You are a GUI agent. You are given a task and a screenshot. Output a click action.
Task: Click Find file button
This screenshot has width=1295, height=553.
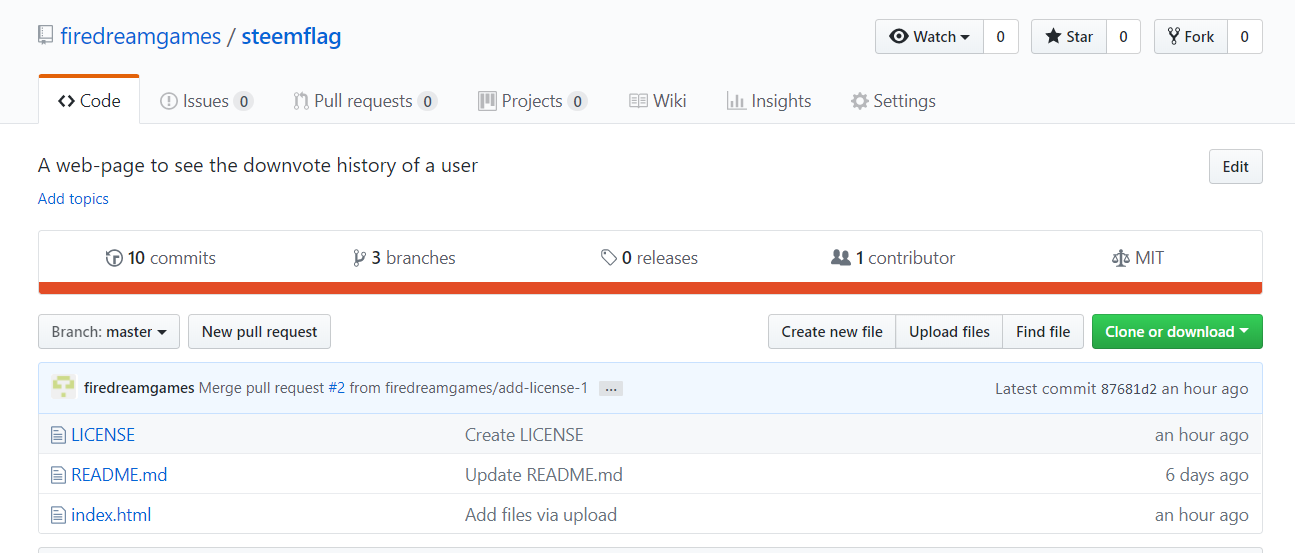click(x=1043, y=332)
